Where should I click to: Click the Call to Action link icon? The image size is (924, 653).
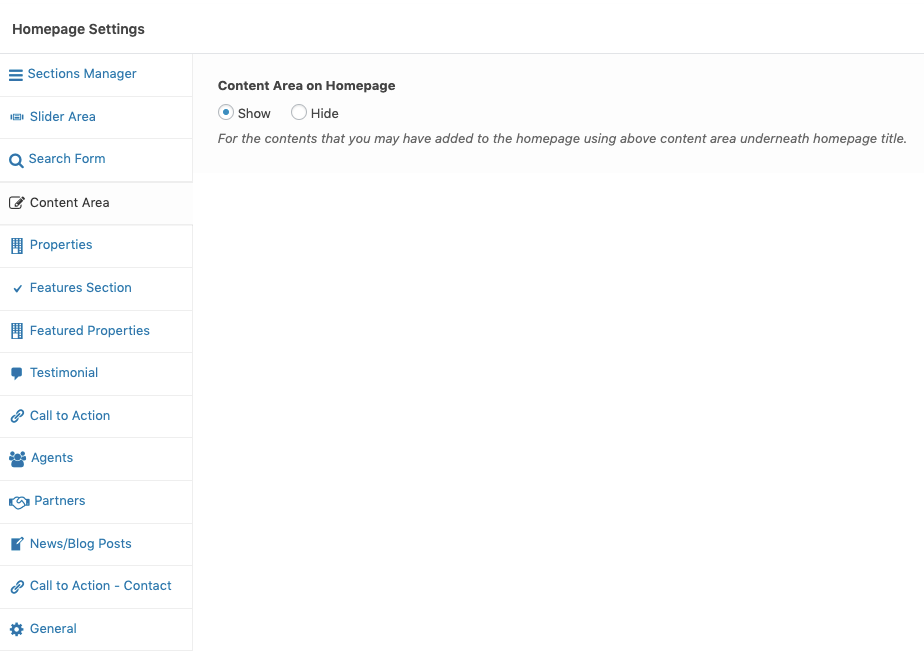point(17,416)
